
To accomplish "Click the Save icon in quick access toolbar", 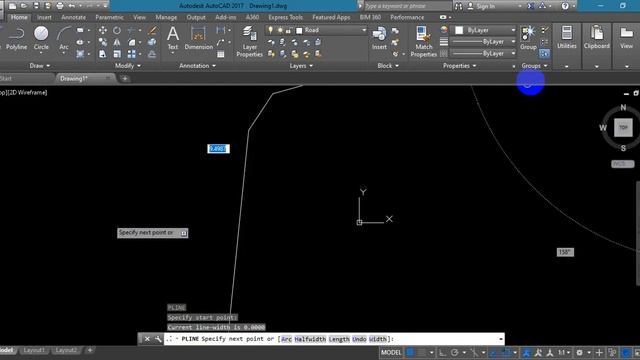I will pyautogui.click(x=36, y=6).
